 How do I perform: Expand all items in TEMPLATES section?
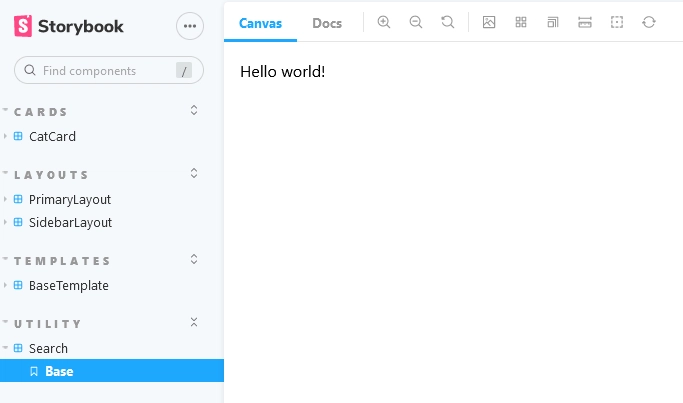click(194, 259)
